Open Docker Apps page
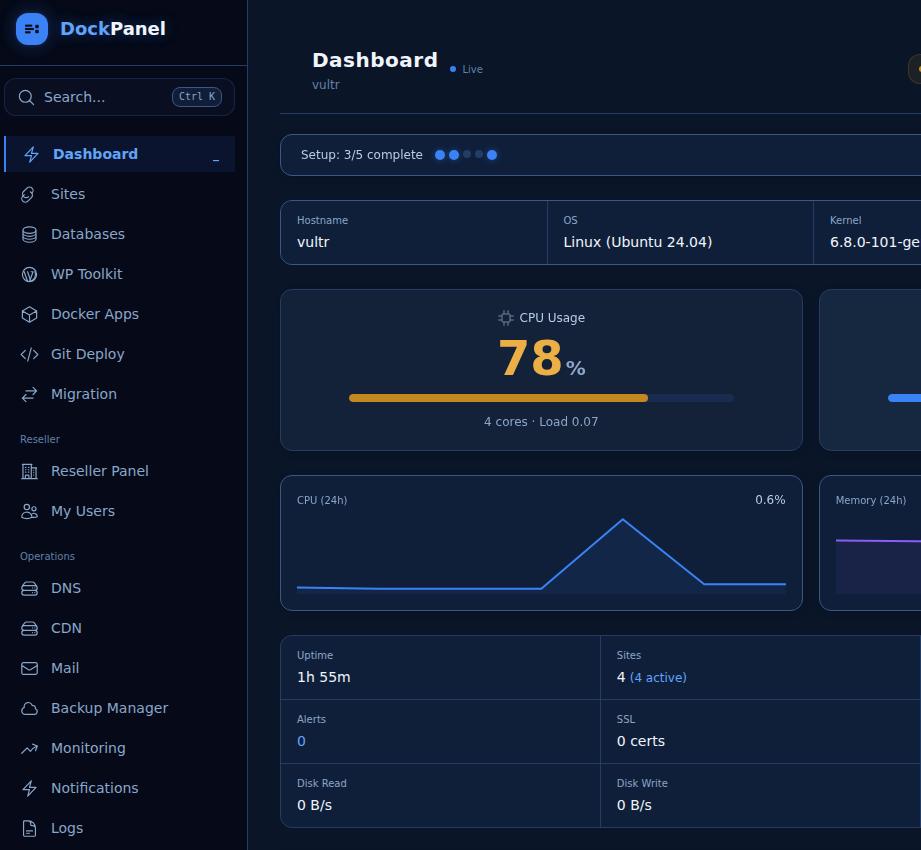 [119, 314]
